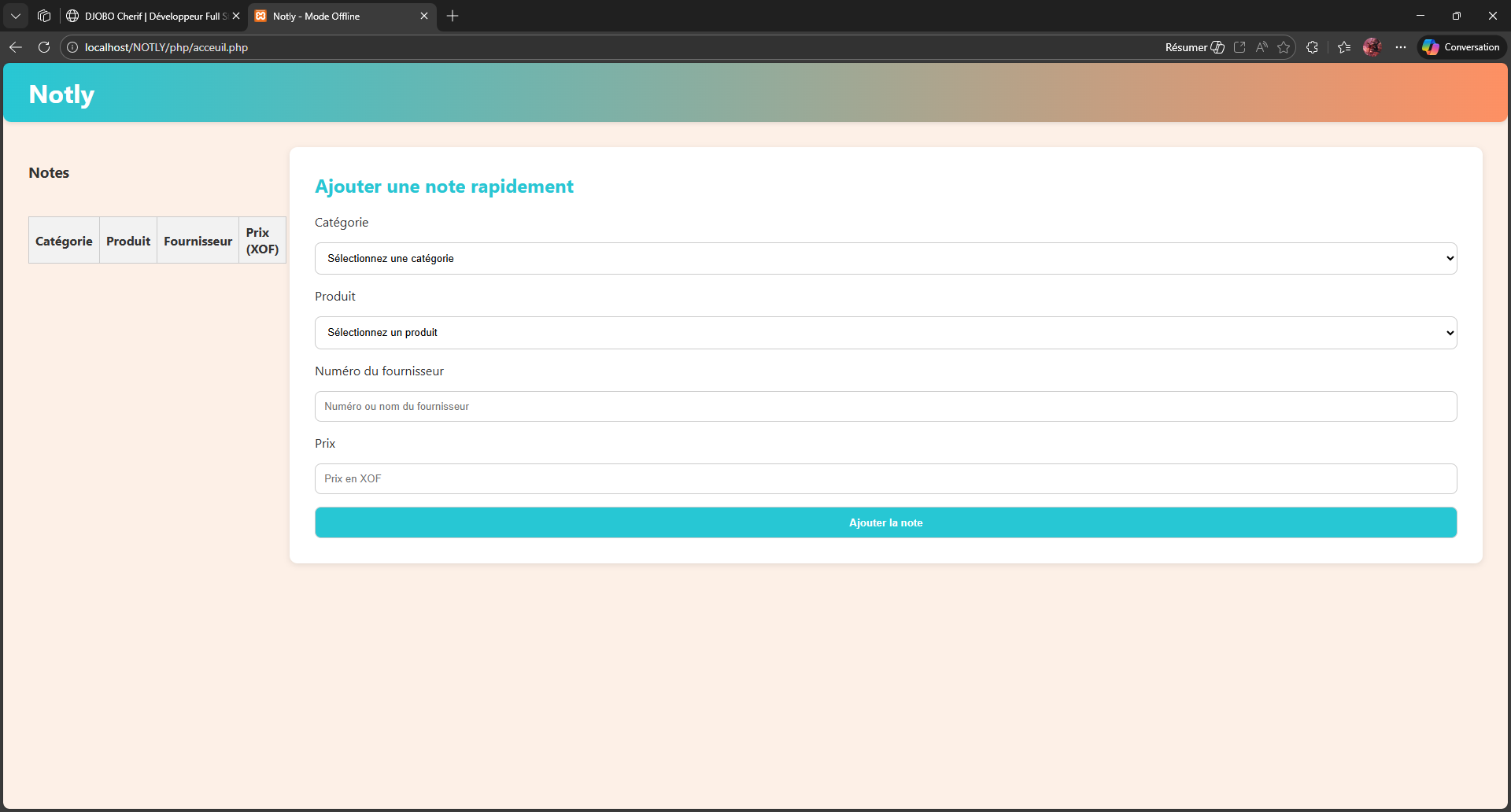The height and width of the screenshot is (812, 1511).
Task: Click the Ajouter une note rapidement heading
Action: (444, 186)
